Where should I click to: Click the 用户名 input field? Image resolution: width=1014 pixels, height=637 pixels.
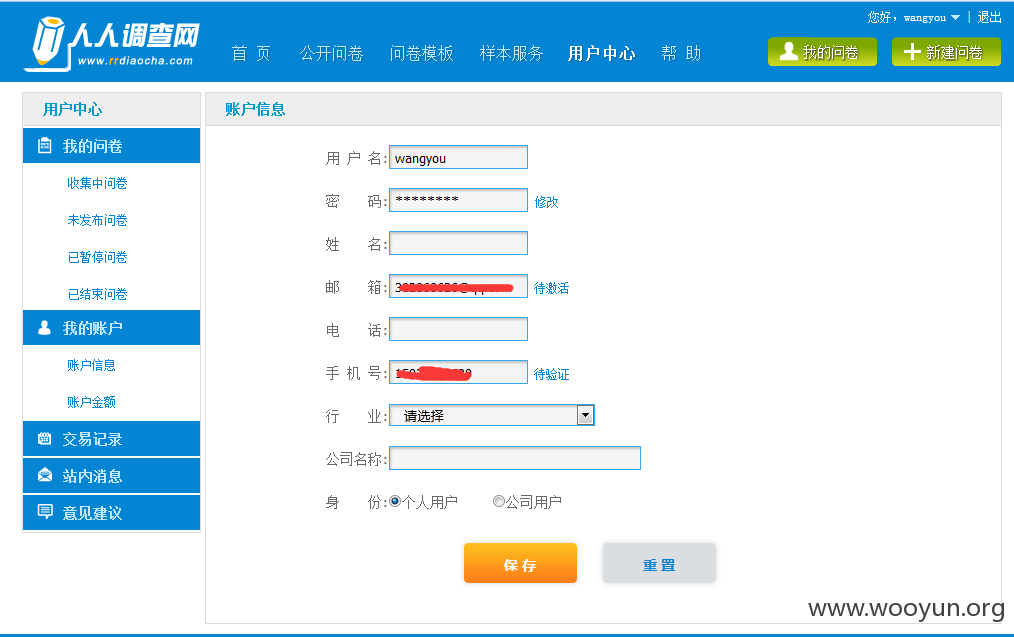coord(458,157)
